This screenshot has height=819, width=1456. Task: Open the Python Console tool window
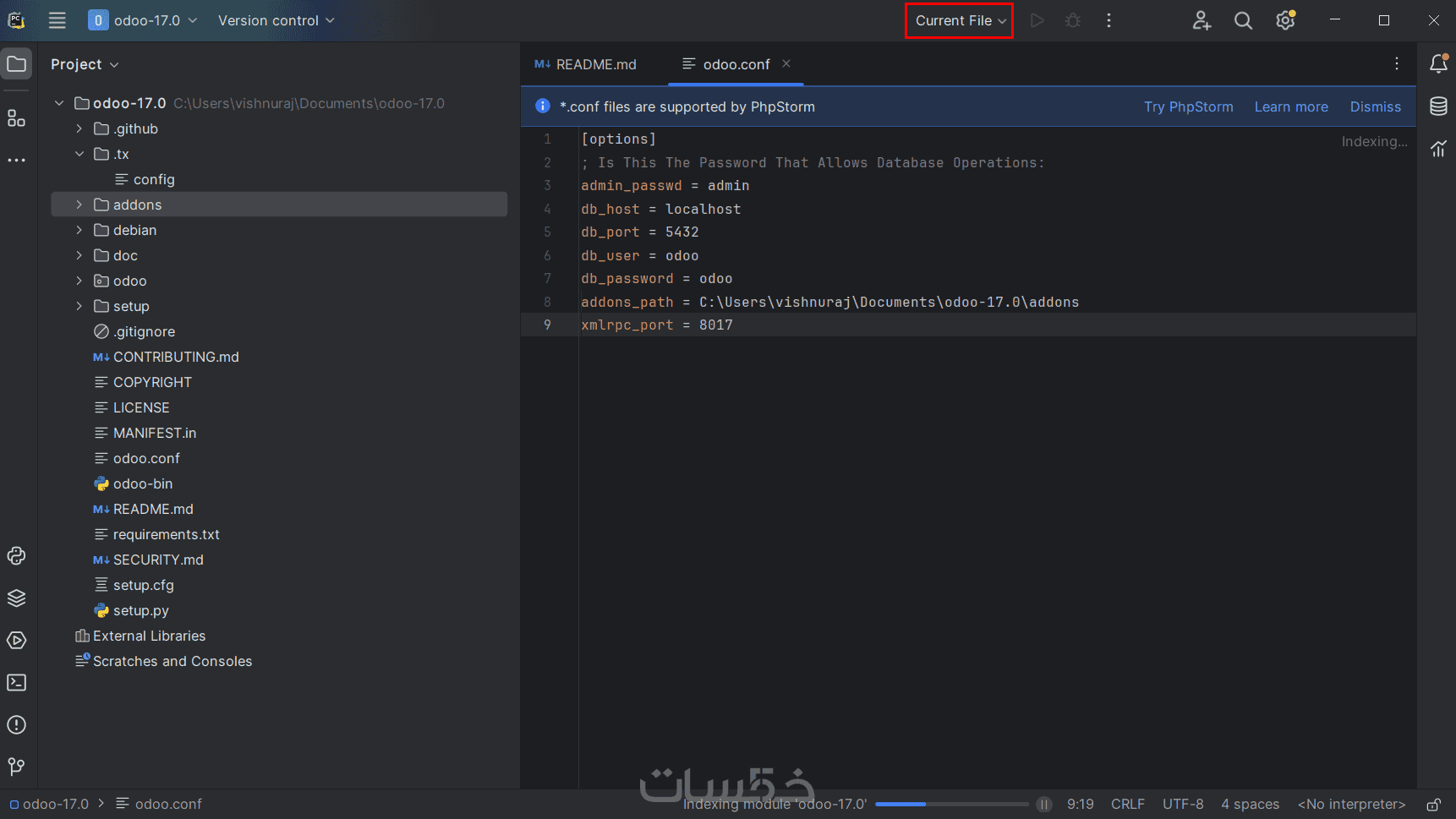(x=17, y=555)
